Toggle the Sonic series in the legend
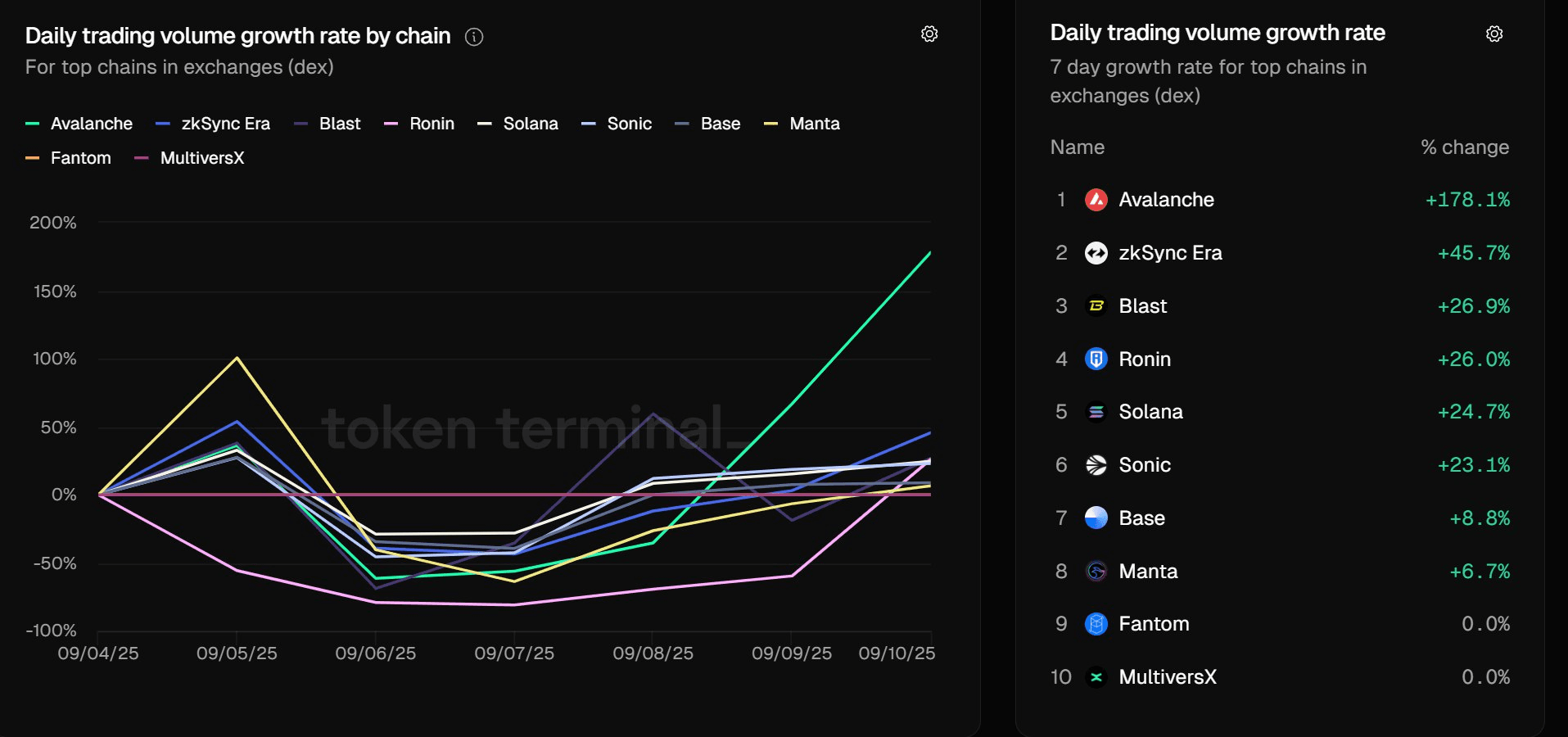 click(x=617, y=124)
